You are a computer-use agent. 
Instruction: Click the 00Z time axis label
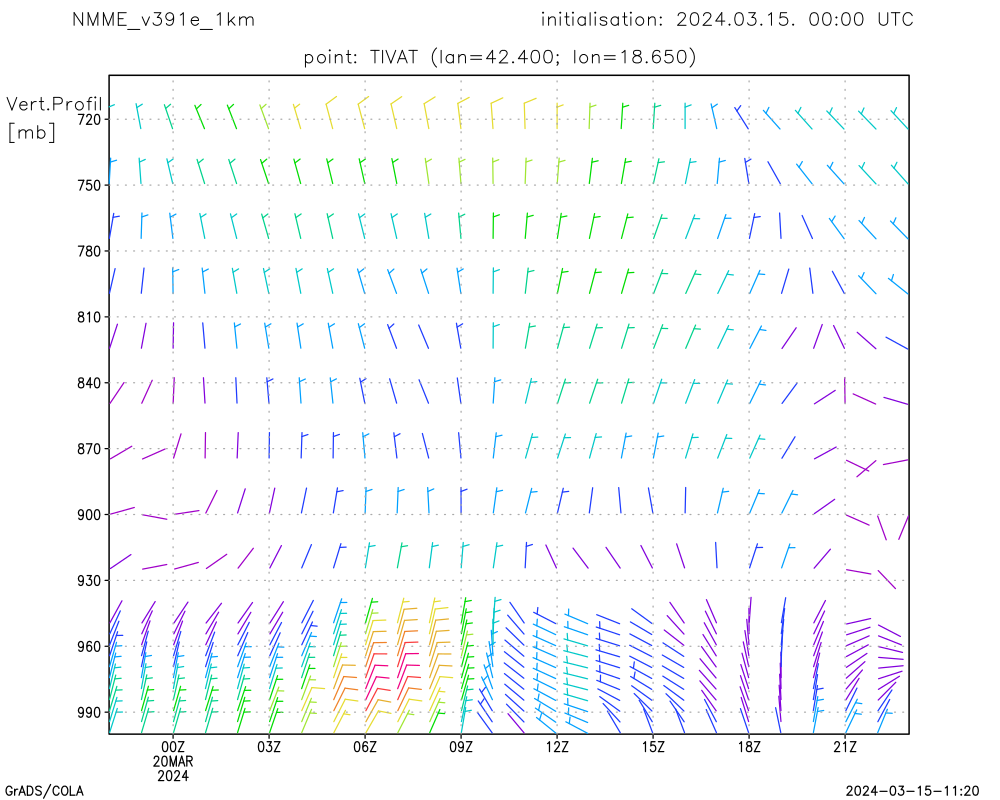click(x=173, y=747)
